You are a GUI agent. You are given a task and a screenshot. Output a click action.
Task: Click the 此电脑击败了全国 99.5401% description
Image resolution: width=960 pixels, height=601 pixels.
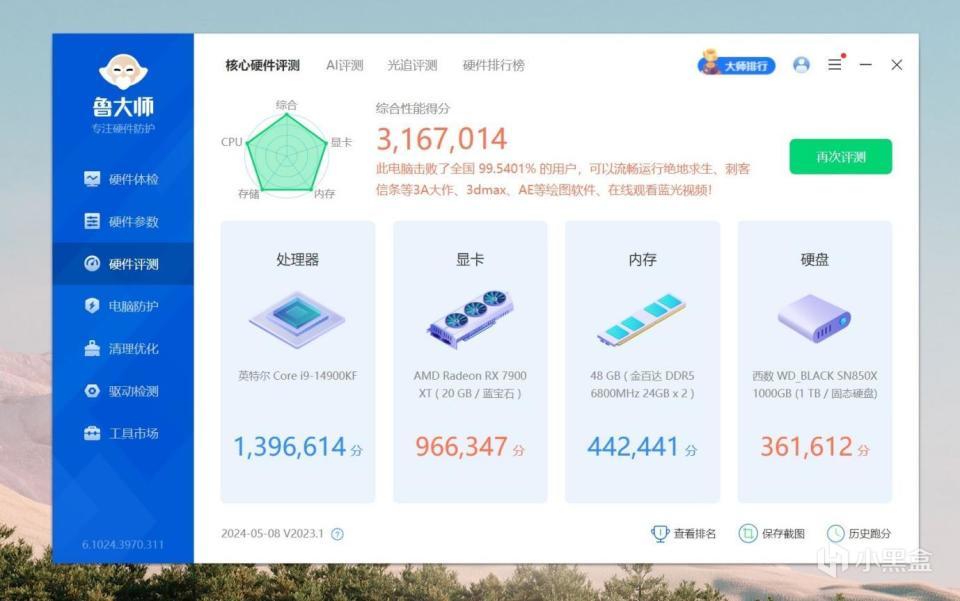click(x=563, y=179)
